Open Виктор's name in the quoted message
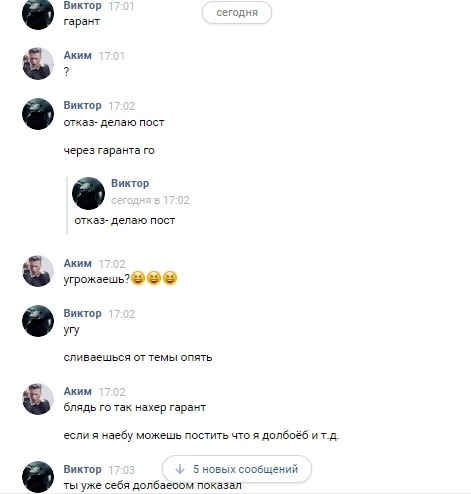 [x=130, y=183]
